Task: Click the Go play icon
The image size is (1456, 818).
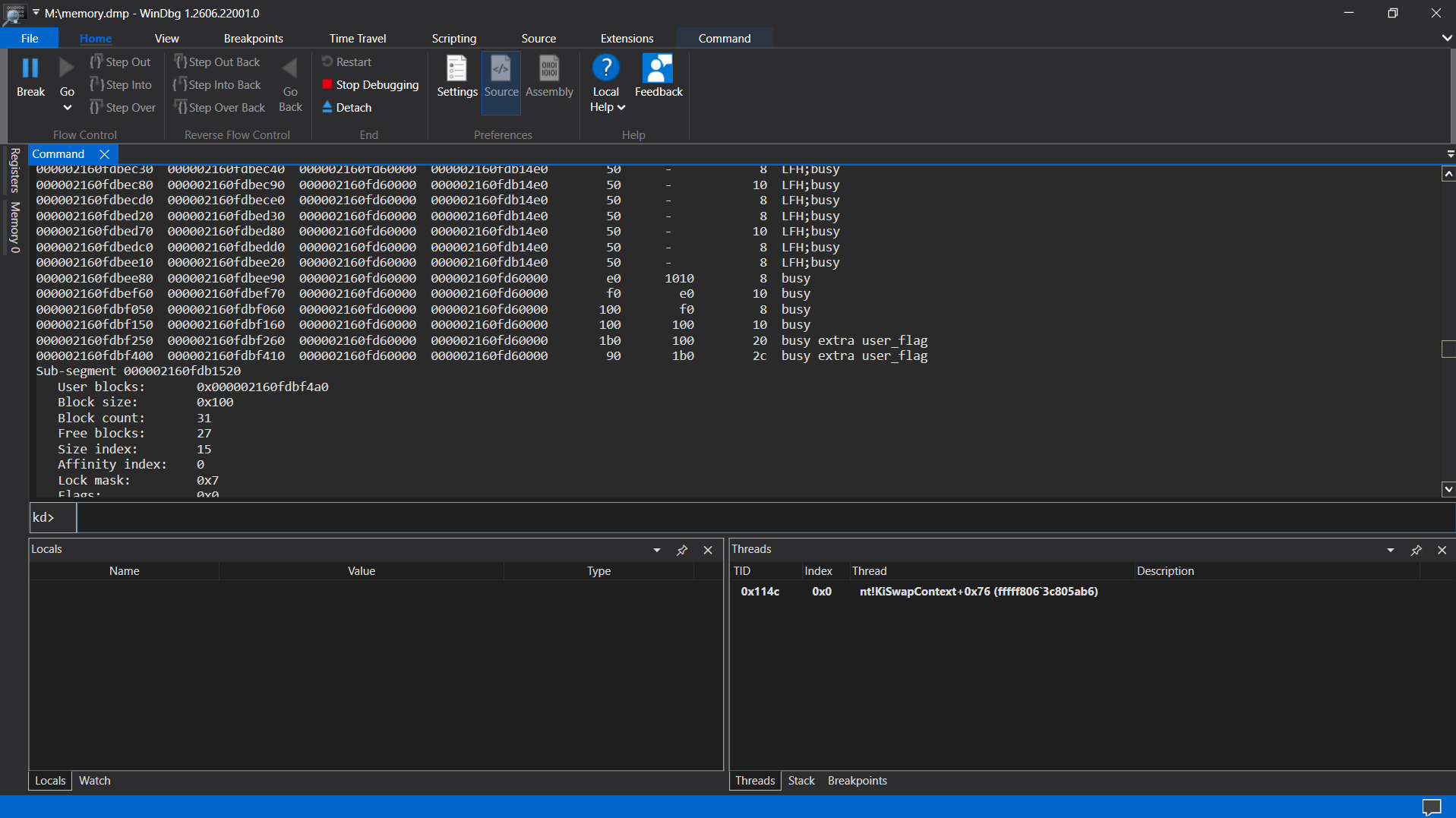Action: [x=67, y=68]
